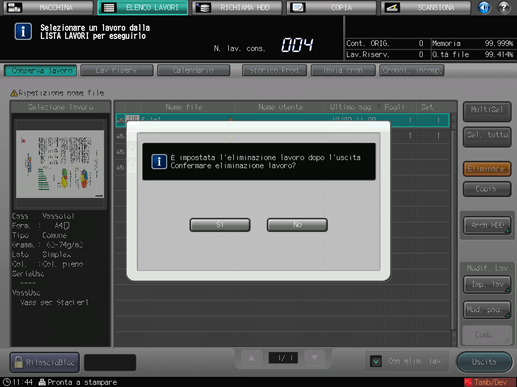The height and width of the screenshot is (387, 517).
Task: Click the Copia button in the right panel
Action: (x=487, y=189)
